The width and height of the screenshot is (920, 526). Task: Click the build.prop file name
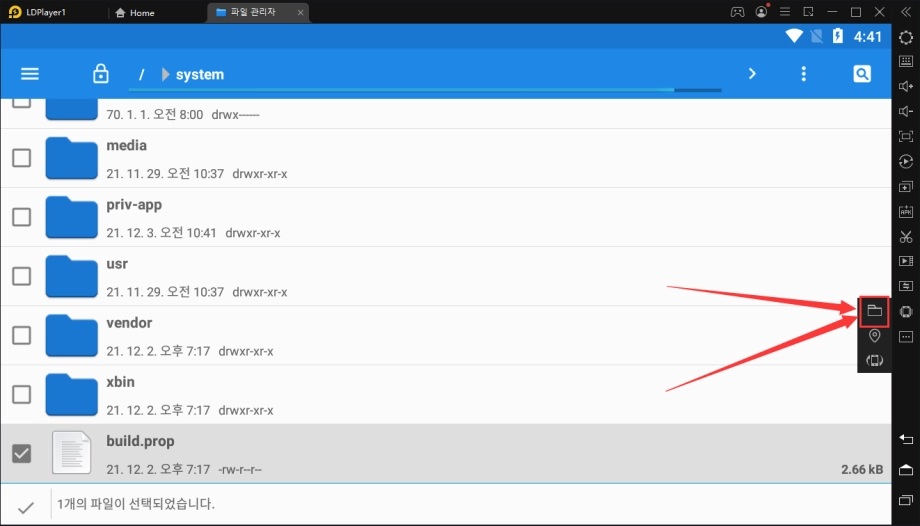[140, 441]
